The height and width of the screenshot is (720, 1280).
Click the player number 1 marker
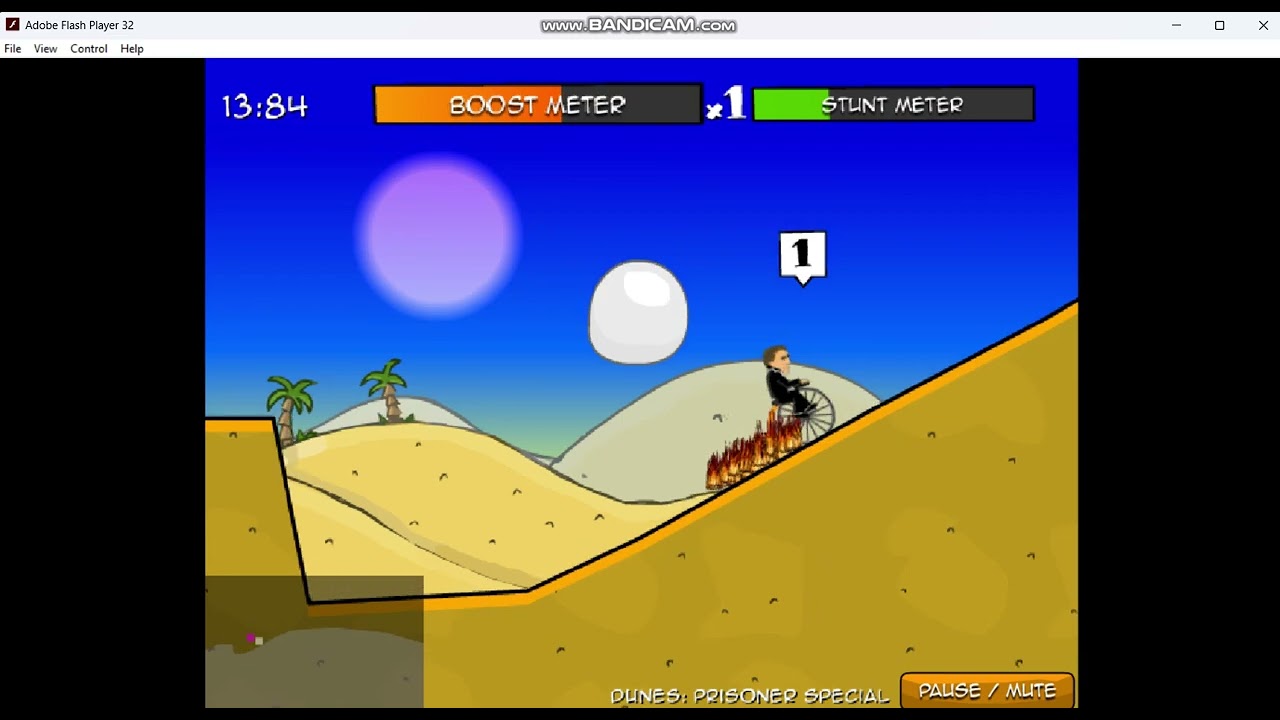(803, 258)
